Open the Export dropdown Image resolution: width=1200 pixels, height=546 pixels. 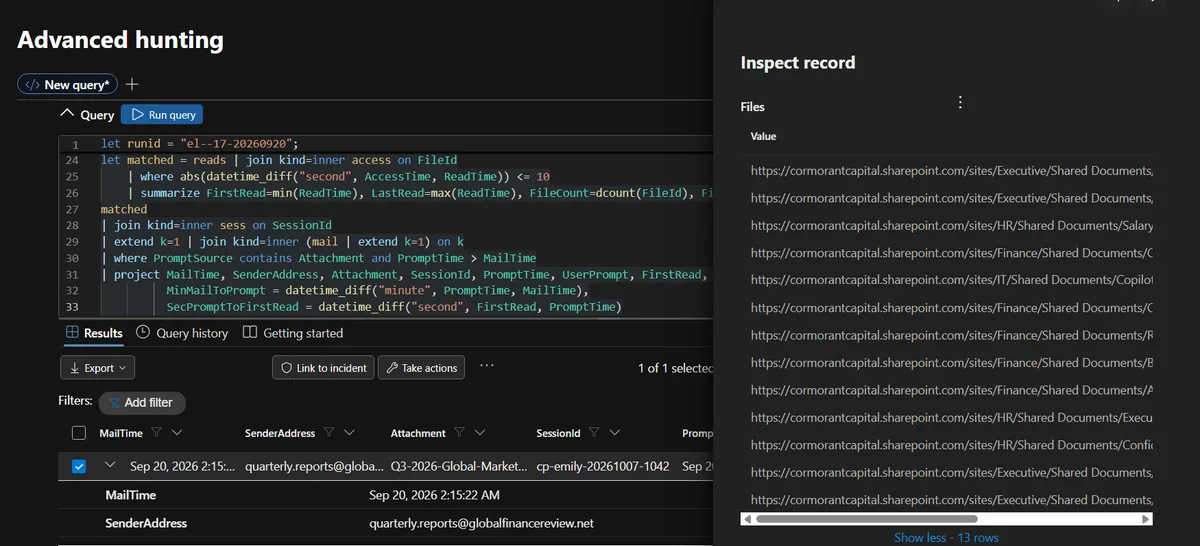97,368
